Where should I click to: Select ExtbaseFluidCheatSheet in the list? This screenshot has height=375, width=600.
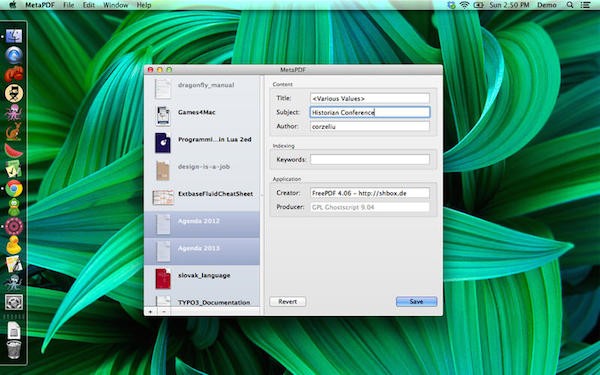click(202, 197)
